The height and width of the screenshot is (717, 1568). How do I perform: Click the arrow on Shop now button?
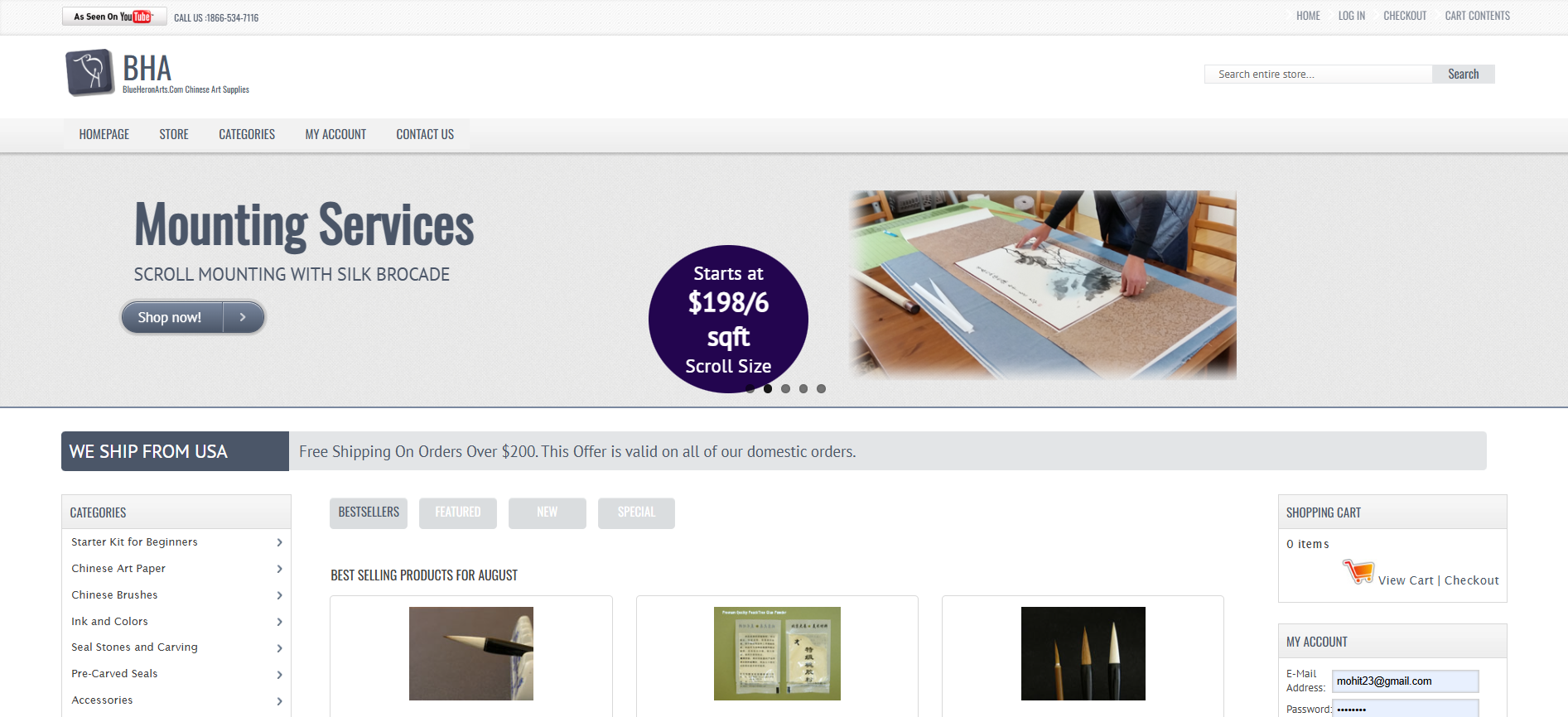pyautogui.click(x=243, y=317)
